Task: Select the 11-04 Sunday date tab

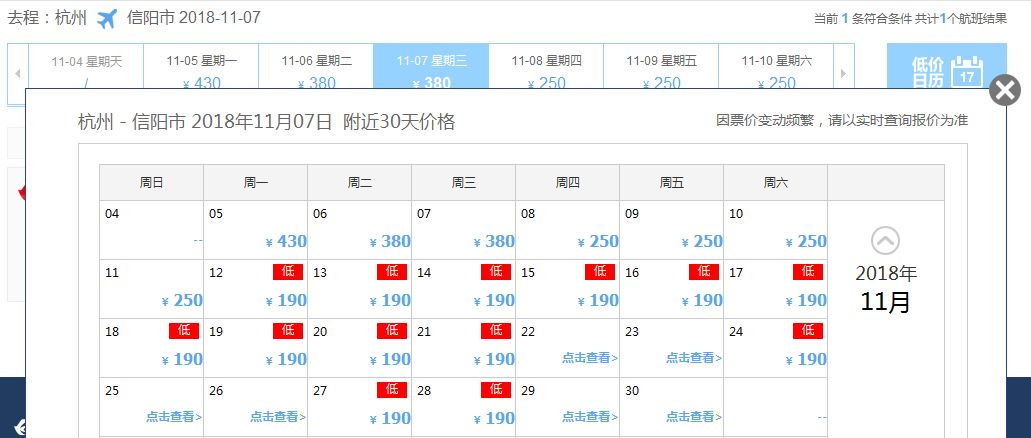Action: click(x=86, y=66)
